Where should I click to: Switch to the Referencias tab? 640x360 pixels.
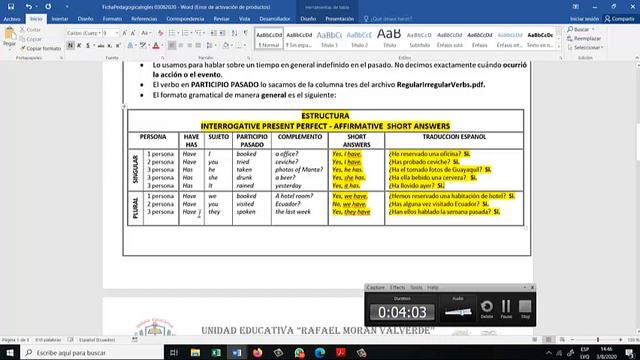(144, 19)
